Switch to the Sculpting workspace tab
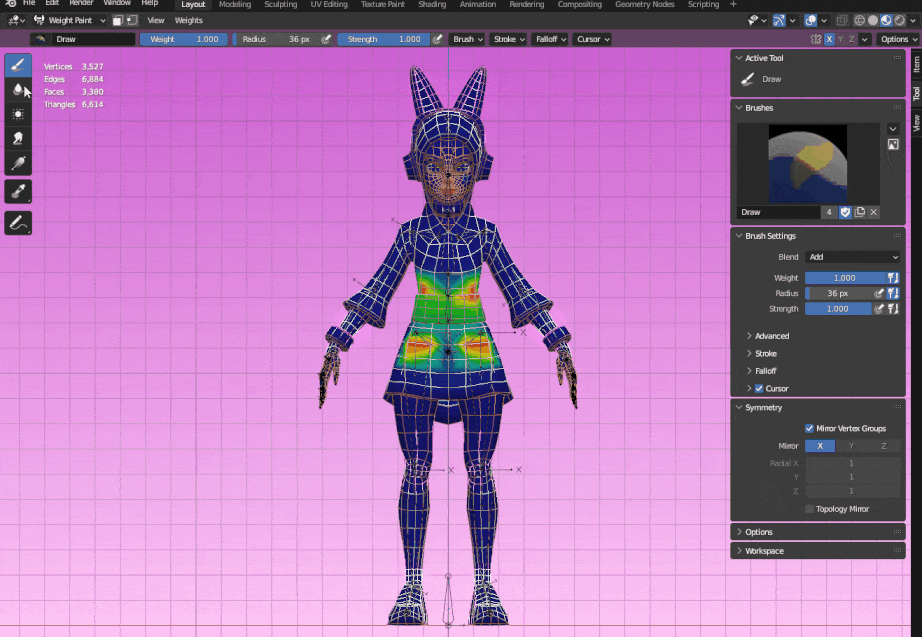This screenshot has width=922, height=637. (x=280, y=5)
